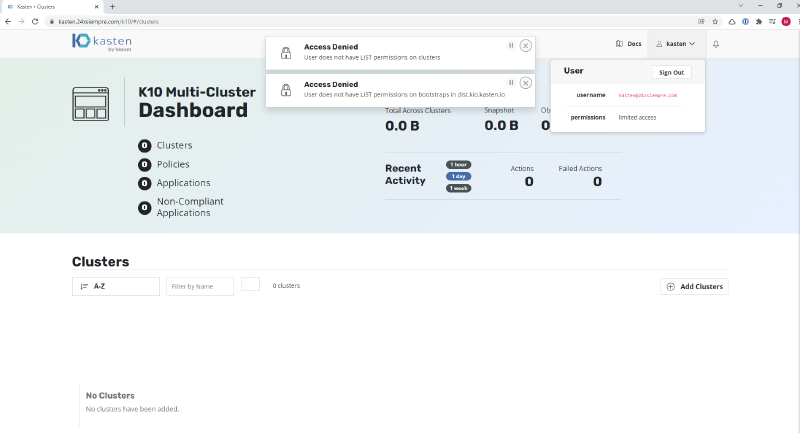Pause the clusters Access Denied notification timer
800x433 pixels.
coord(511,45)
